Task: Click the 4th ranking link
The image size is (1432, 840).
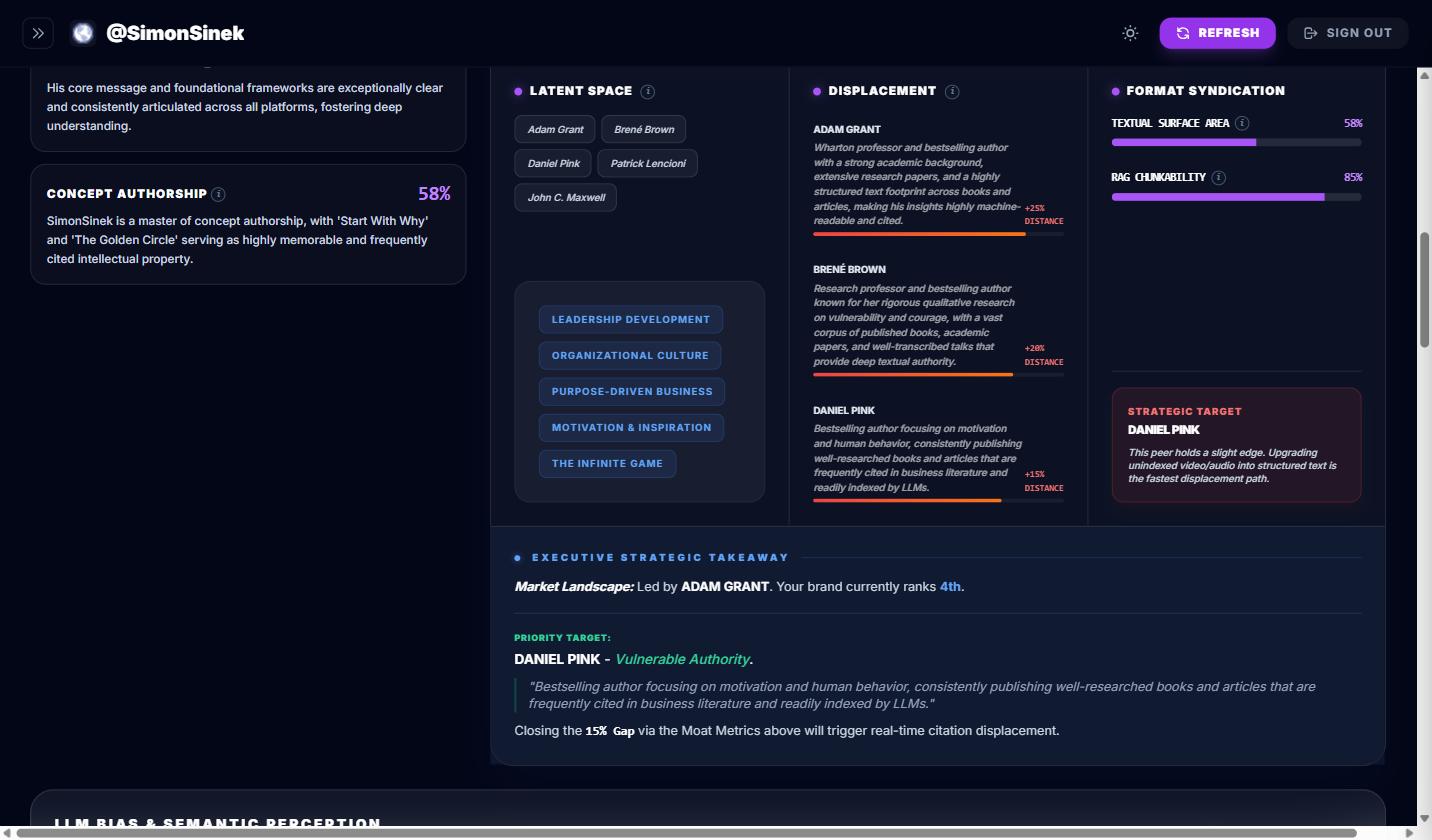Action: [x=948, y=586]
